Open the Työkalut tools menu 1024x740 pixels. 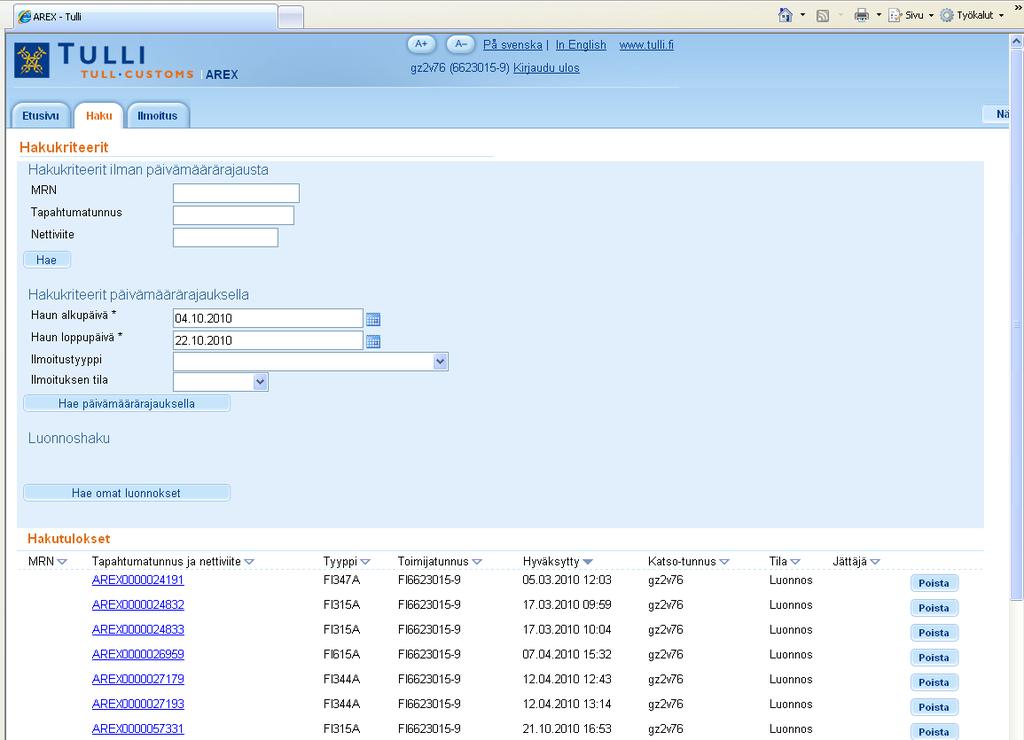[972, 16]
